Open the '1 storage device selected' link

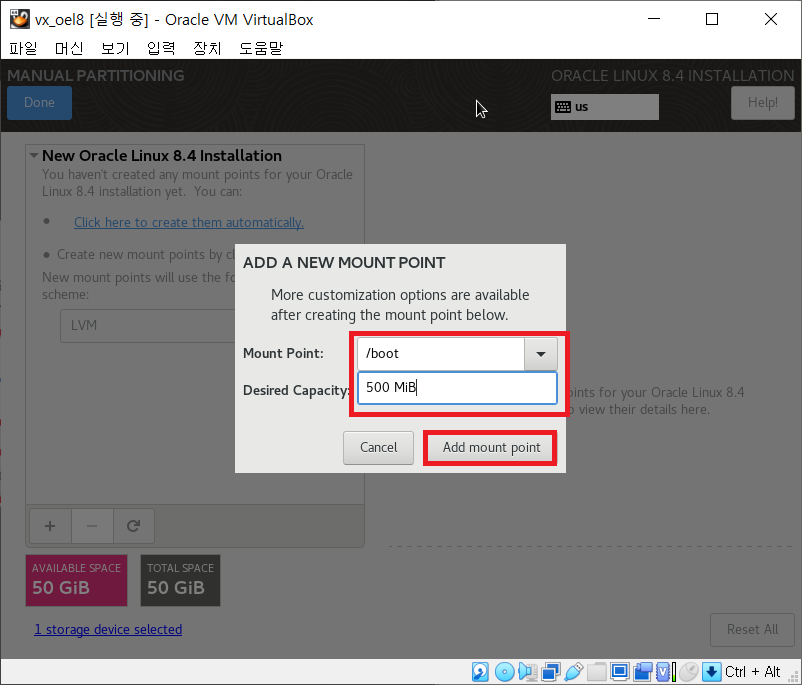pos(108,629)
